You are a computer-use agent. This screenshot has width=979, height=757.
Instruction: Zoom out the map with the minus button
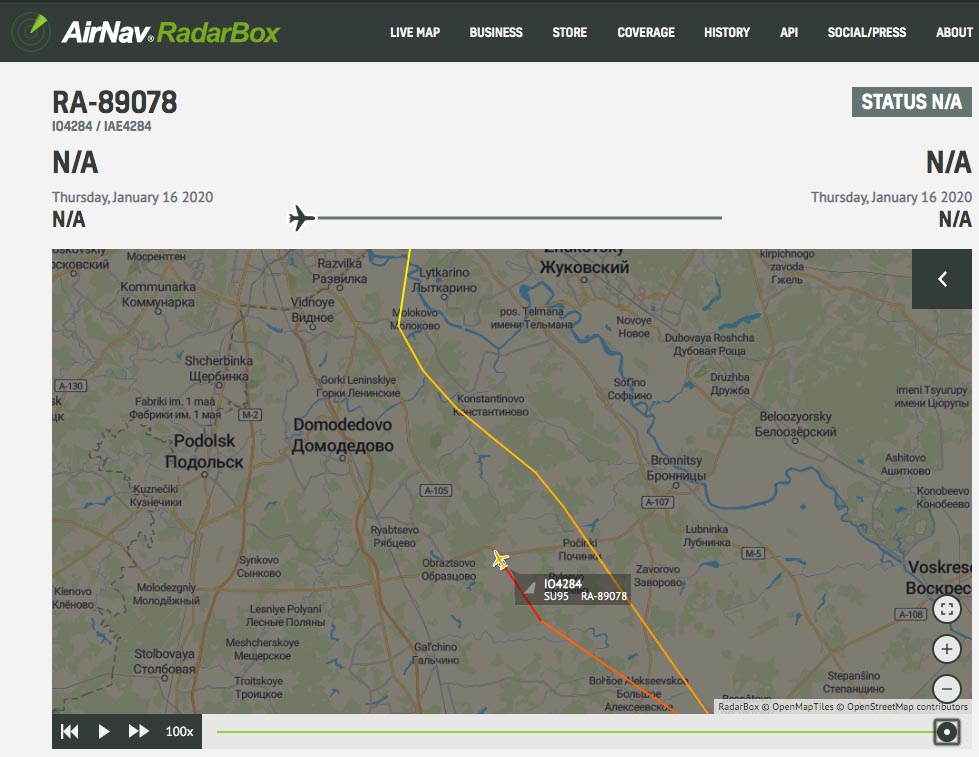(x=947, y=689)
